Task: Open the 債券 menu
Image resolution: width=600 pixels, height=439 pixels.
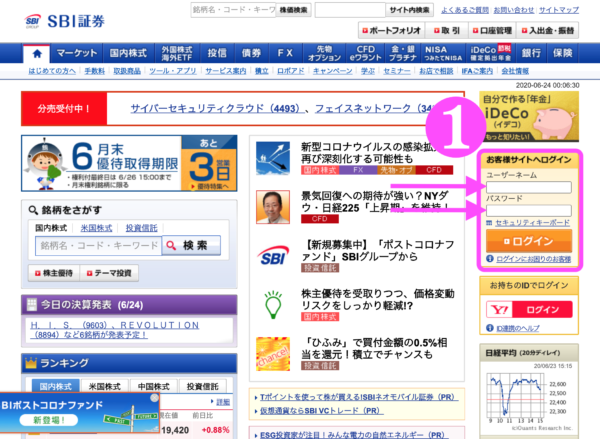Action: coord(251,53)
